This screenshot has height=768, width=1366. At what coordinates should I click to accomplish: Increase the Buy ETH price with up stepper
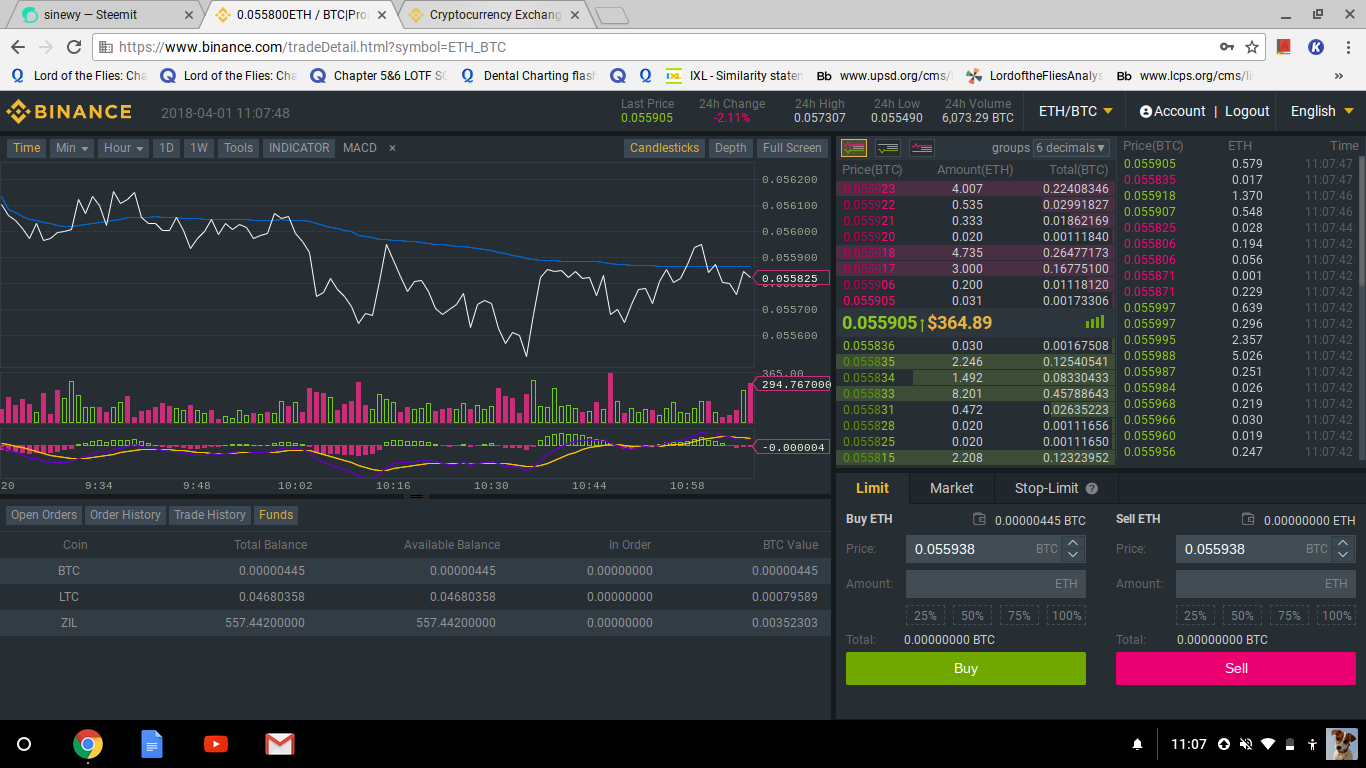[1073, 543]
